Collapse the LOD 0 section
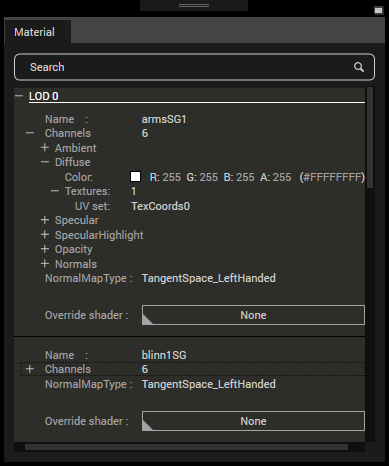Screen dimensions: 389x466 click(19, 96)
